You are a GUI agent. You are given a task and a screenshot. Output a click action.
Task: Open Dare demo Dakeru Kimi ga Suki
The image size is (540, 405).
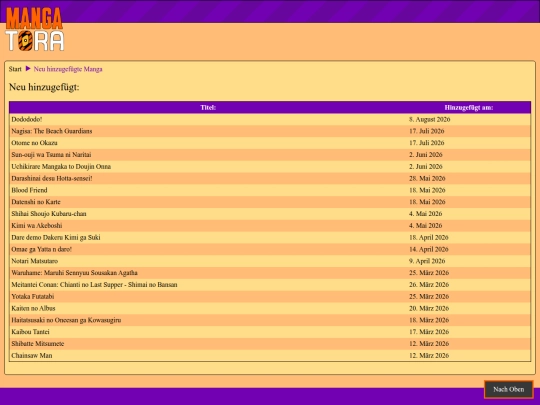(x=56, y=237)
